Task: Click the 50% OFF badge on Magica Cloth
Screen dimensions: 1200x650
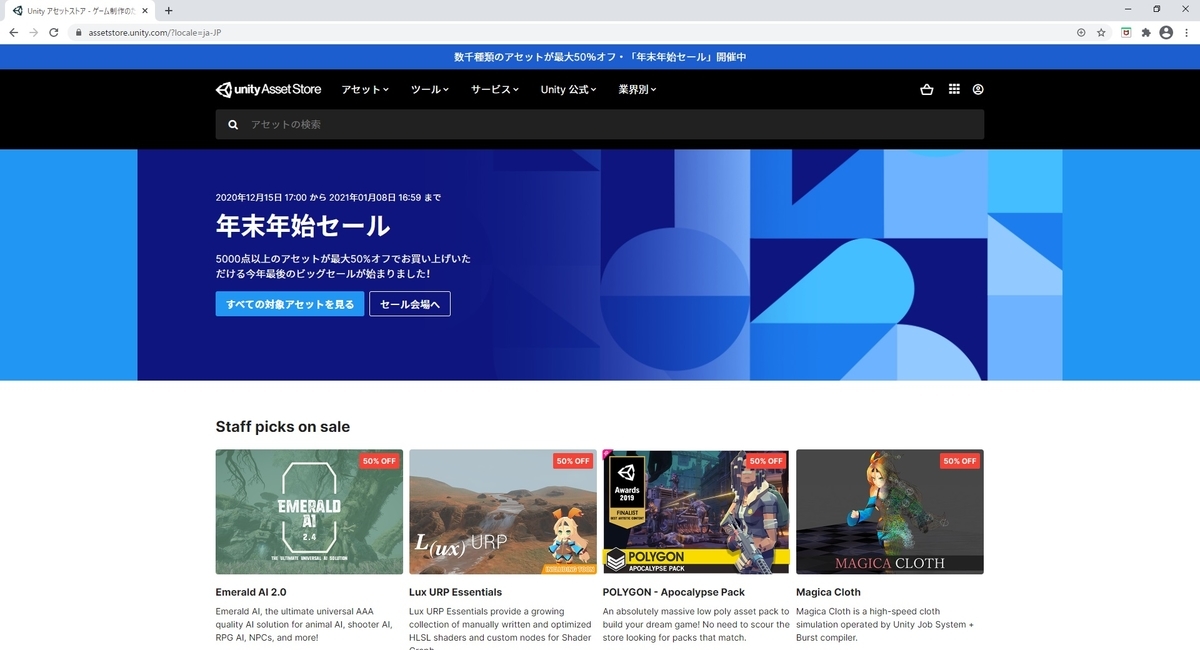Action: tap(960, 461)
